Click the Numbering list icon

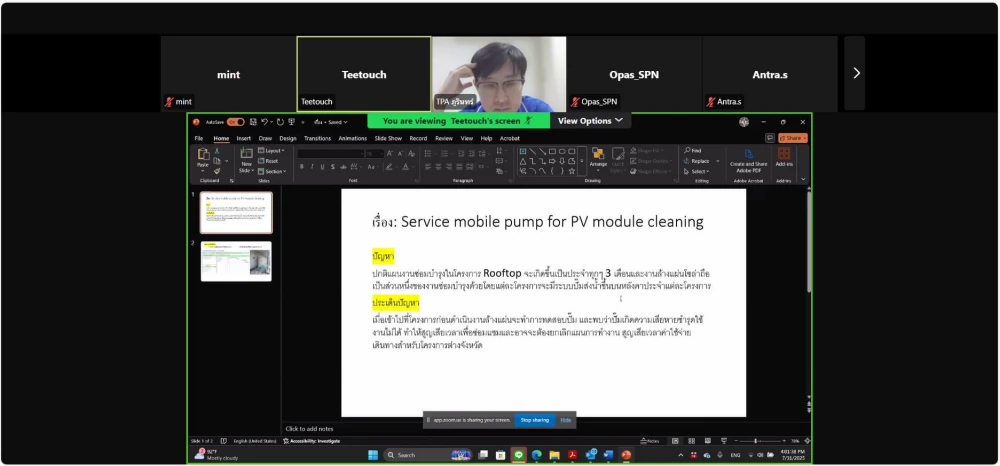click(444, 154)
